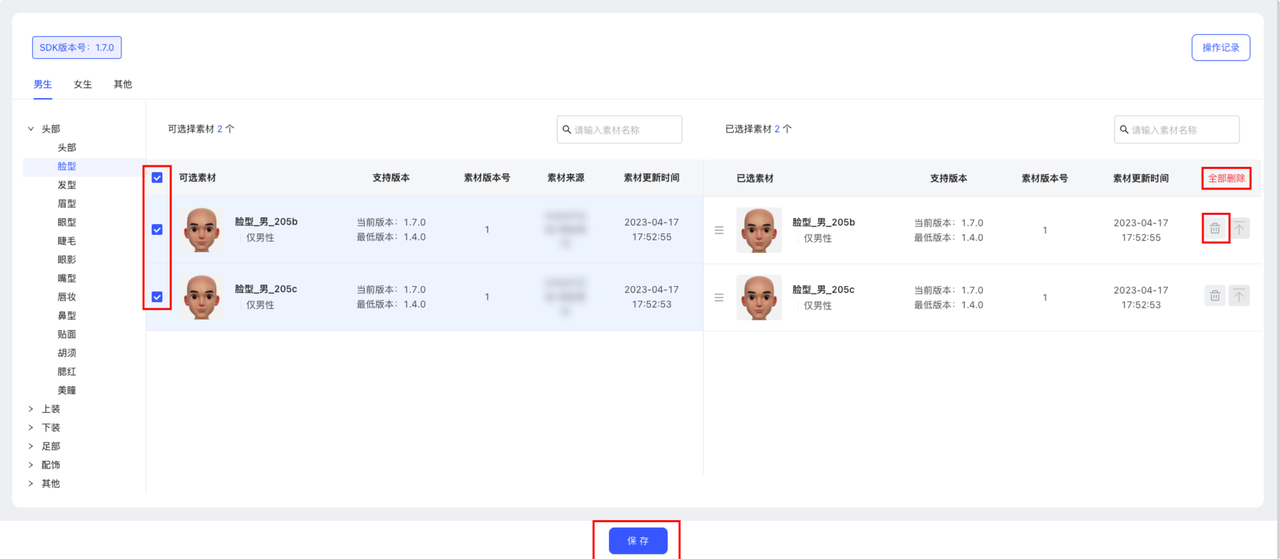Click search icon in available materials search
The height and width of the screenshot is (559, 1280).
(567, 129)
